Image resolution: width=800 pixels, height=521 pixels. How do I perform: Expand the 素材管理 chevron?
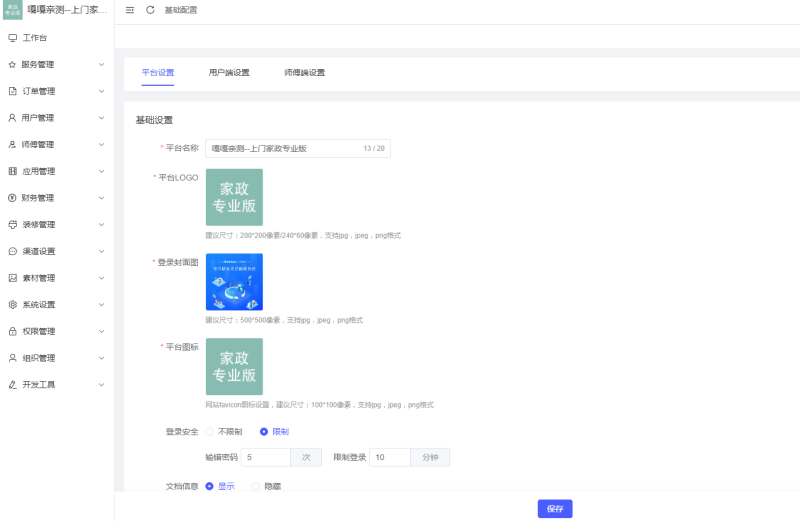102,278
